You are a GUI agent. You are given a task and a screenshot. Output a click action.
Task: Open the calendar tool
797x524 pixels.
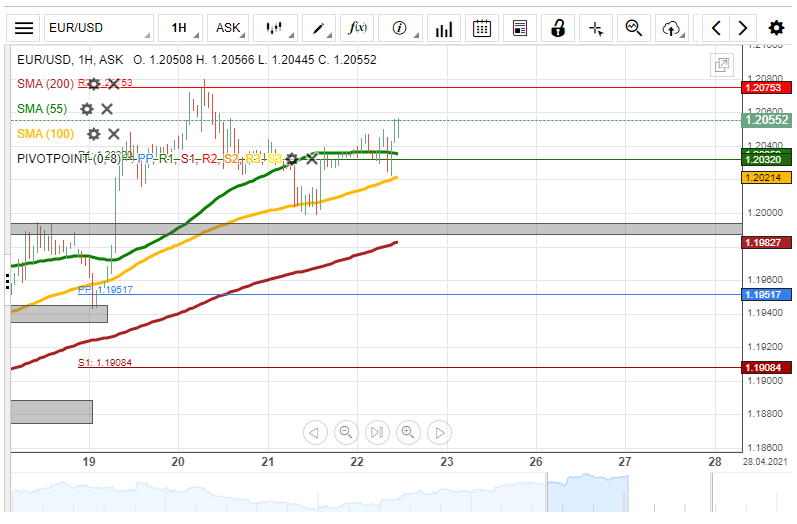click(x=482, y=28)
